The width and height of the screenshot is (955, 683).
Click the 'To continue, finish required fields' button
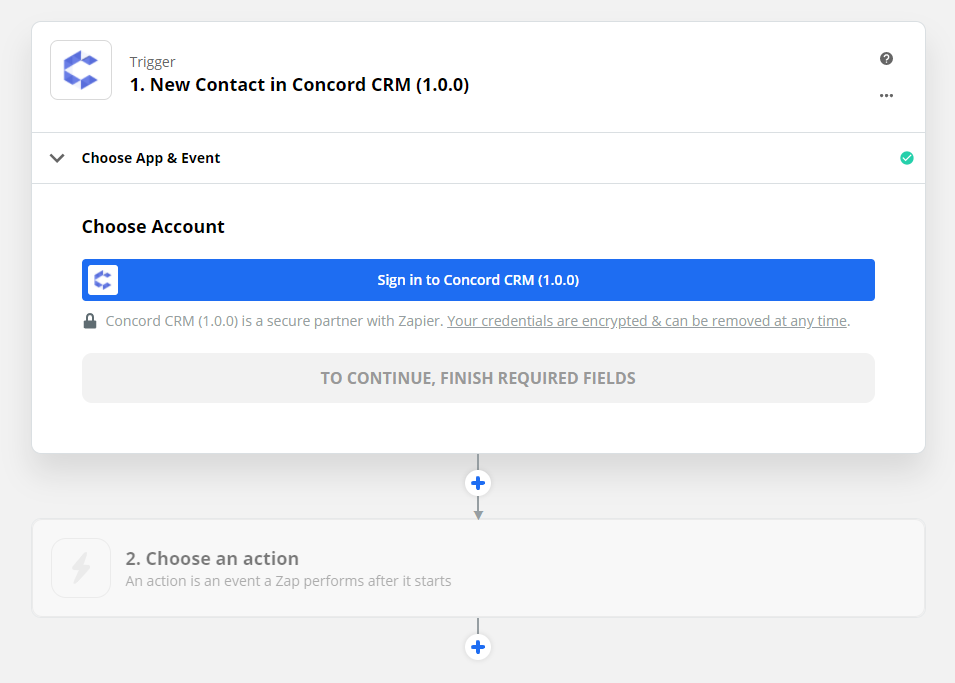[x=478, y=378]
